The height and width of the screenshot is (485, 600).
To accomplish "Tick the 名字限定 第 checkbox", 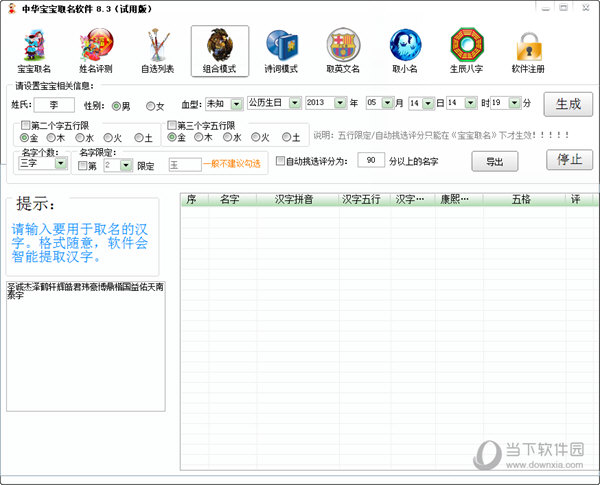I will (82, 165).
